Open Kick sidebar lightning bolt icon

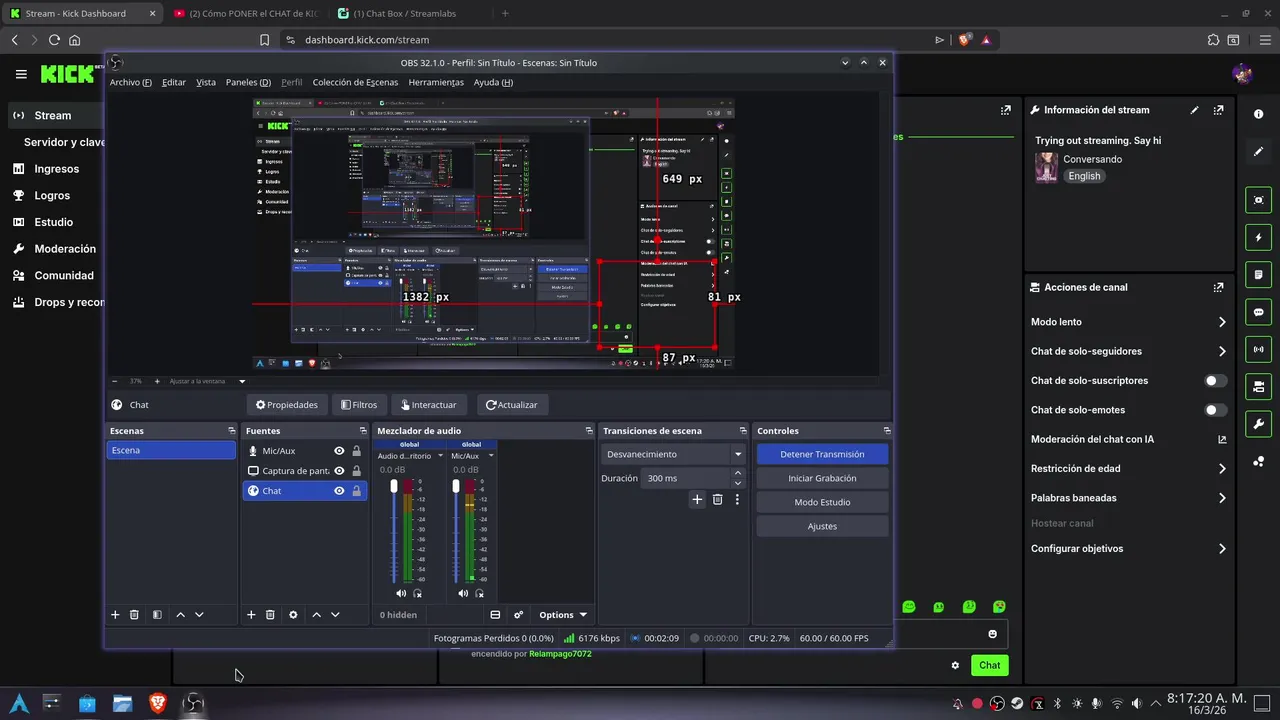[x=1259, y=238]
